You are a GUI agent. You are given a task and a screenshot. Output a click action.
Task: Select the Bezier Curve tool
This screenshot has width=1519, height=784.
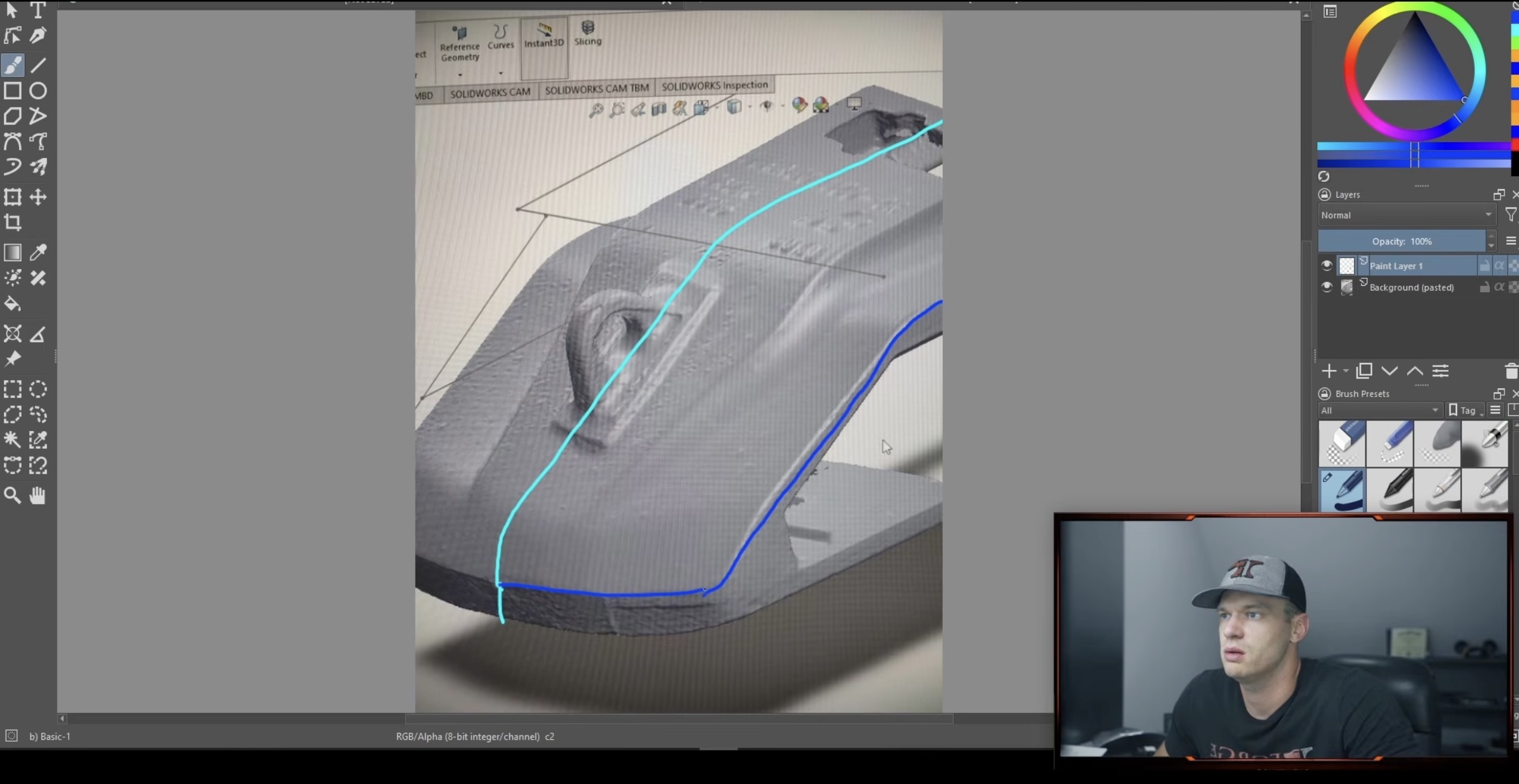(x=12, y=141)
